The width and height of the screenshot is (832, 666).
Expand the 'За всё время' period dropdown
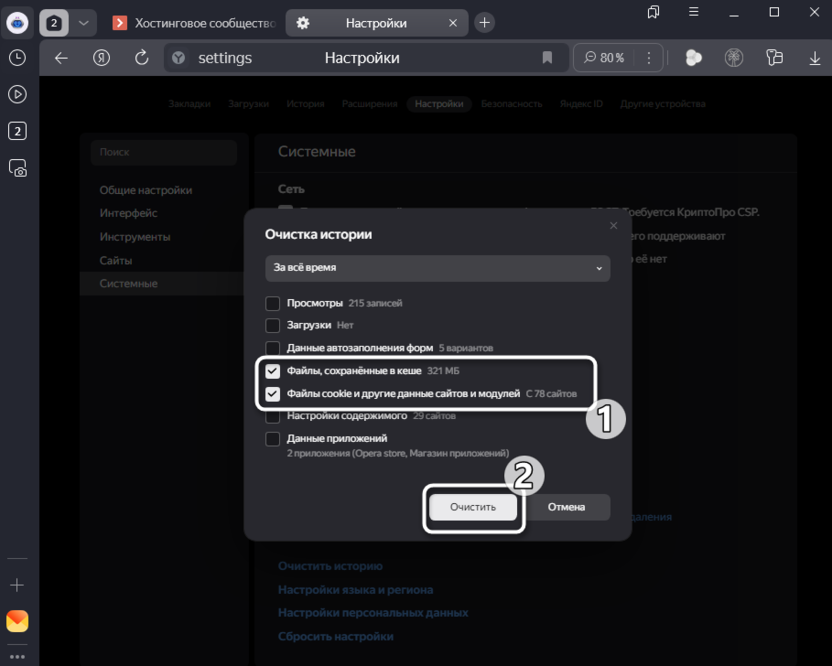pyautogui.click(x=437, y=268)
